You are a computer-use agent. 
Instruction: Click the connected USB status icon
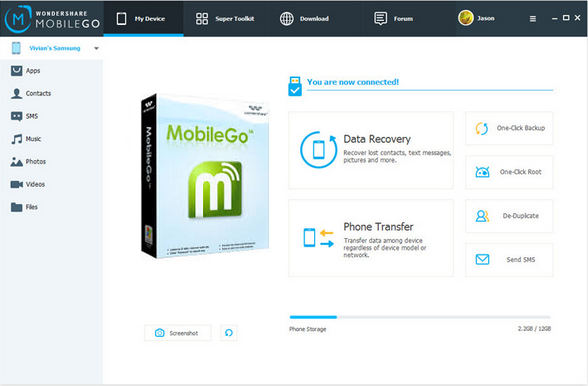tap(295, 86)
